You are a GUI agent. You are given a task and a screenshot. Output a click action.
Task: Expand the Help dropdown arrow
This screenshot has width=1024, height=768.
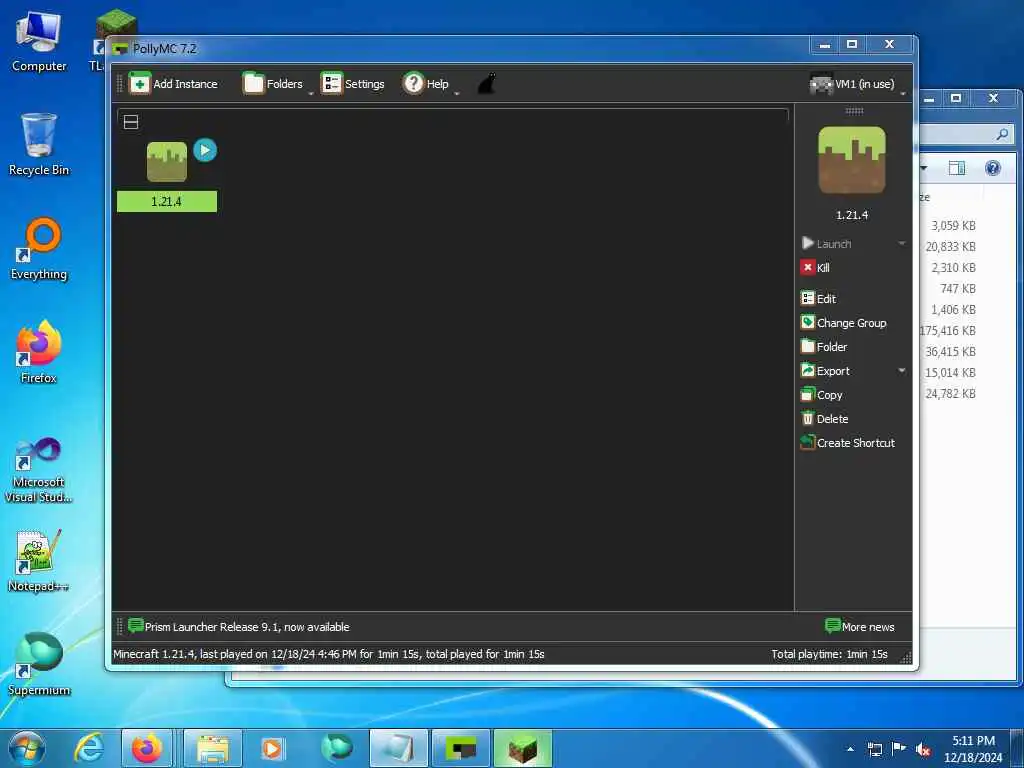click(456, 92)
